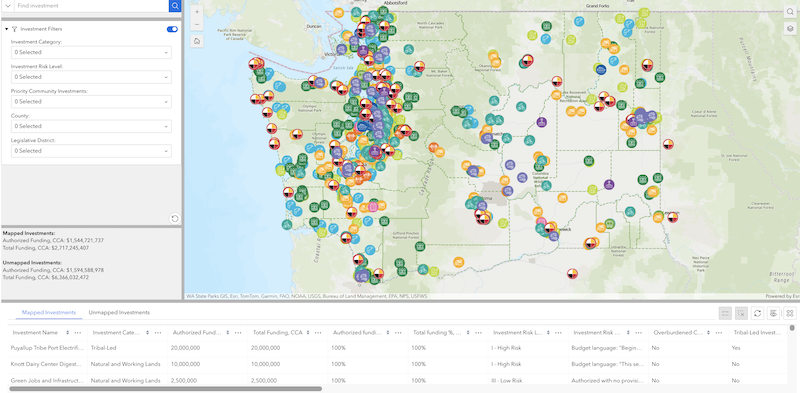The width and height of the screenshot is (800, 393).
Task: Open the map search tool
Action: [790, 12]
